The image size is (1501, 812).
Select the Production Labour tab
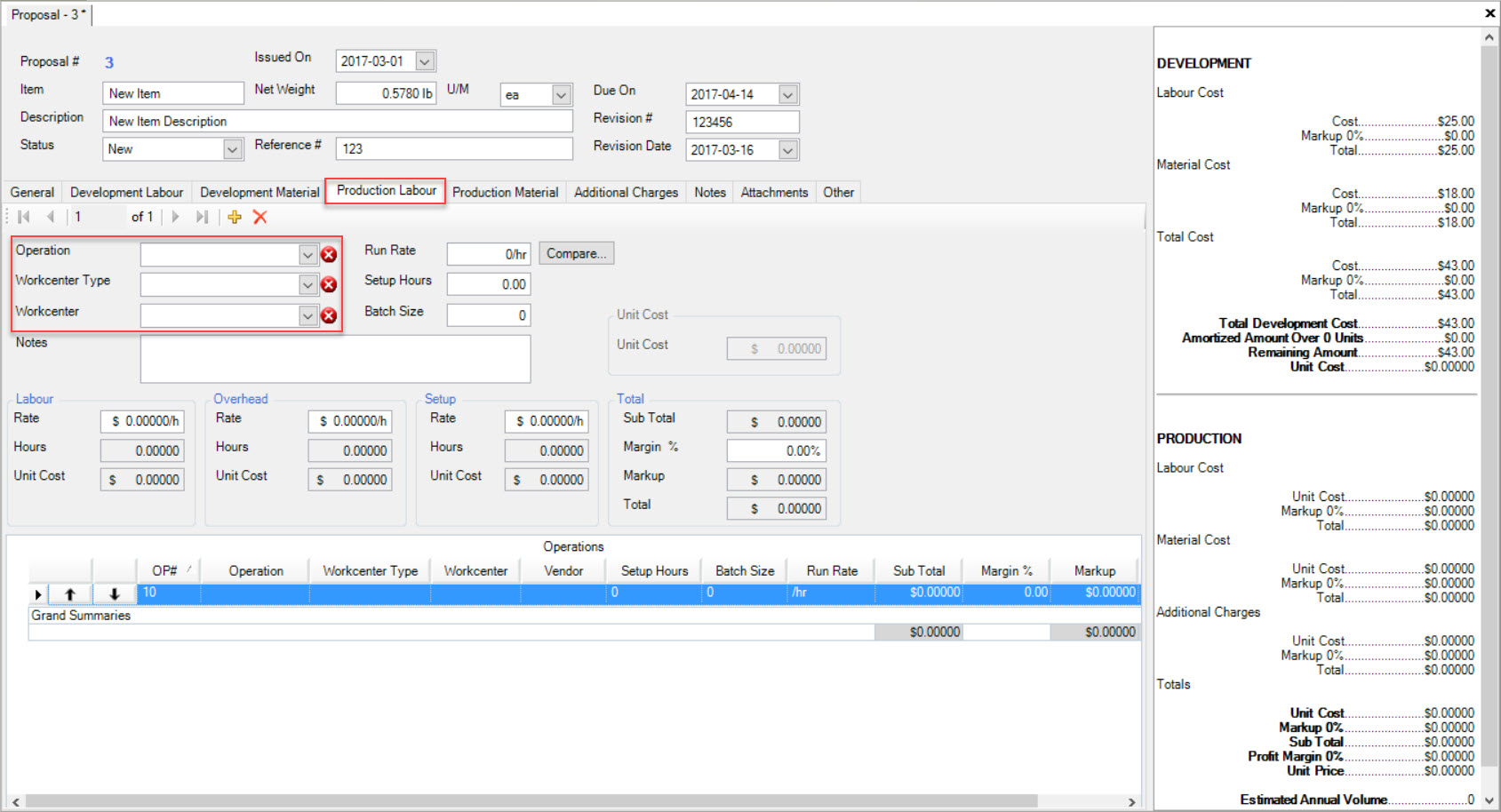point(386,191)
